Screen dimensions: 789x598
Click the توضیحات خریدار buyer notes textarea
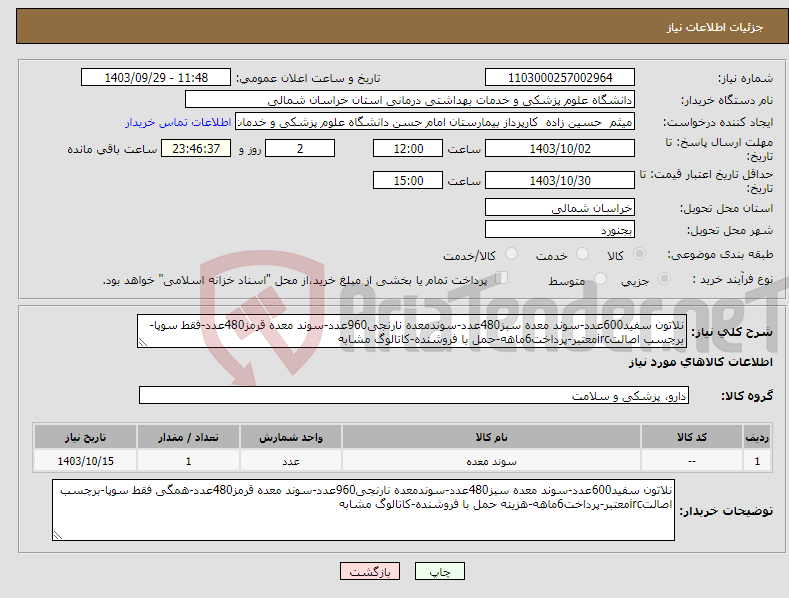[x=363, y=510]
